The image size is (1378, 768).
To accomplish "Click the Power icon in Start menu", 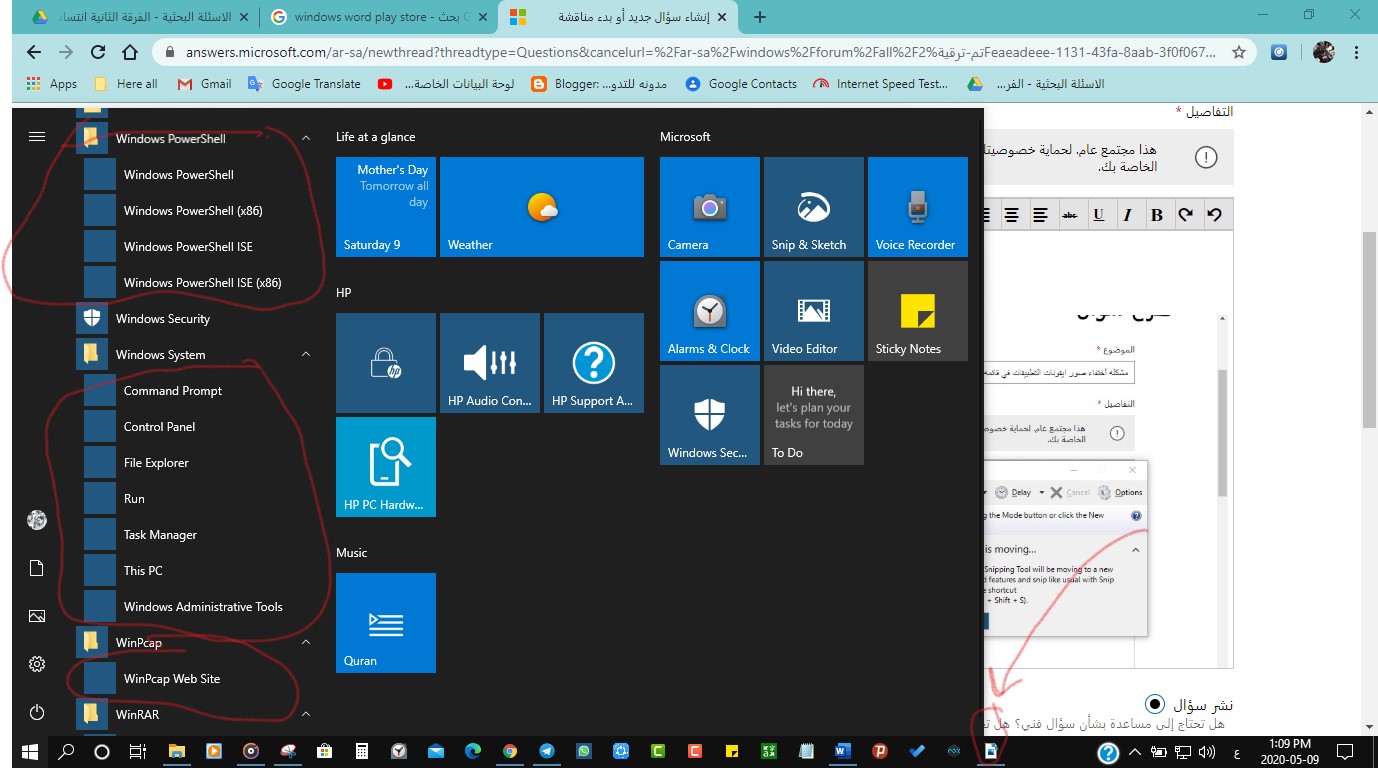I will pyautogui.click(x=37, y=712).
